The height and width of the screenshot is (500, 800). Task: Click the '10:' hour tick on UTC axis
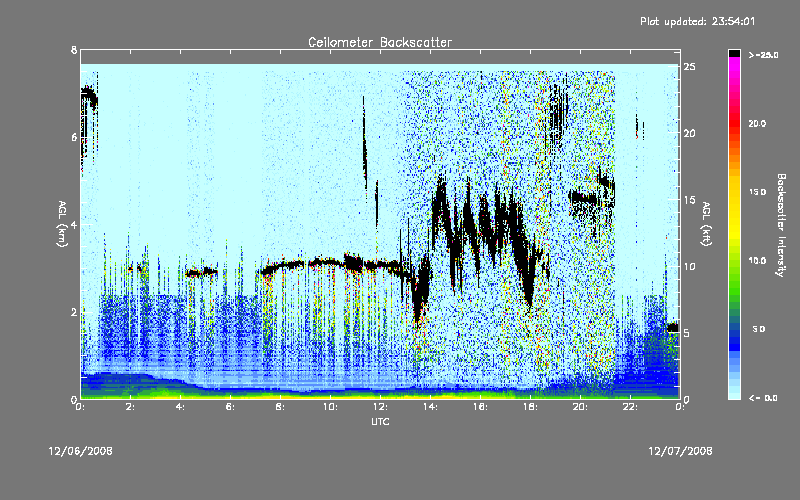330,407
